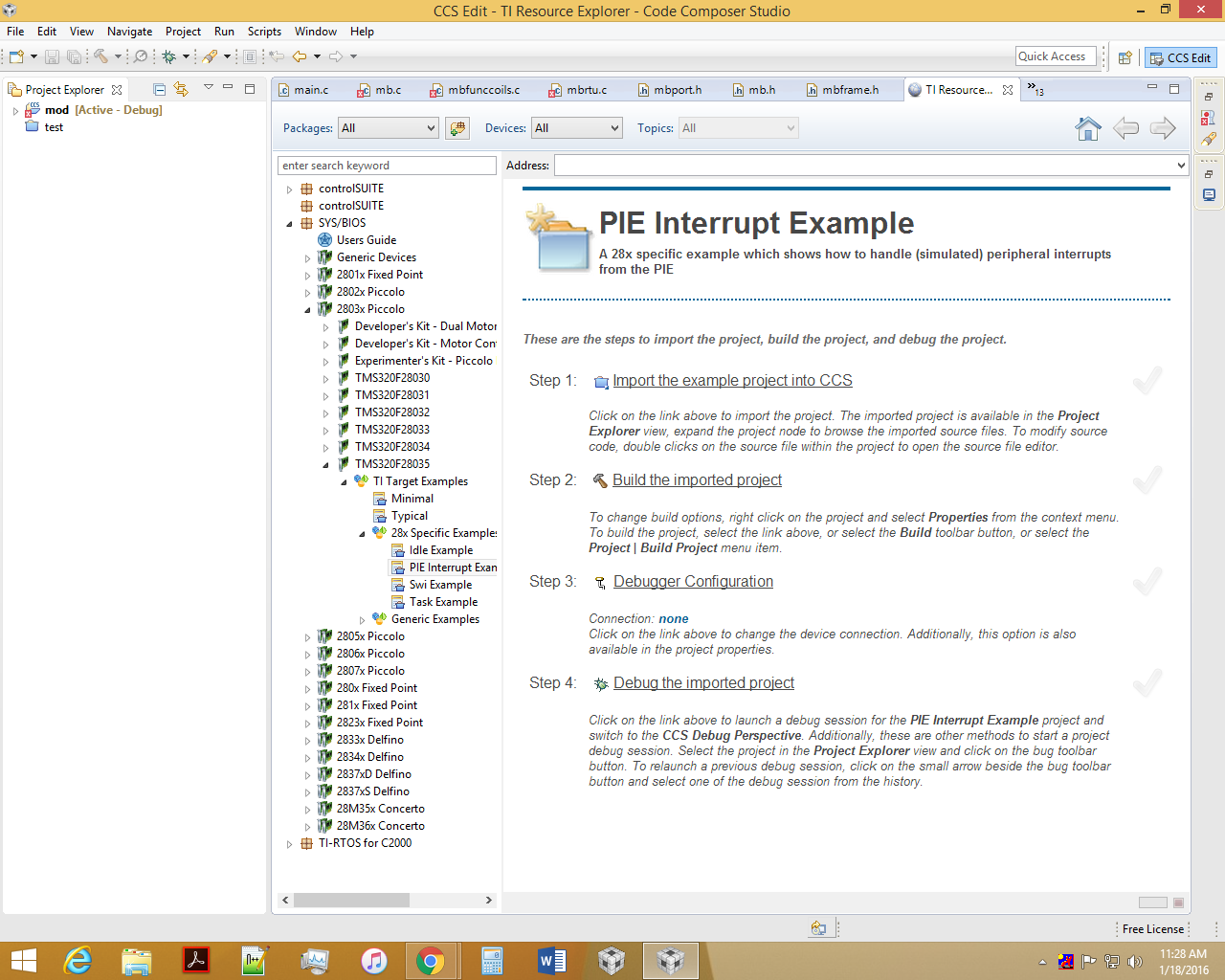Click the 'Debugger Configuration' link
The height and width of the screenshot is (980, 1225).
(693, 582)
